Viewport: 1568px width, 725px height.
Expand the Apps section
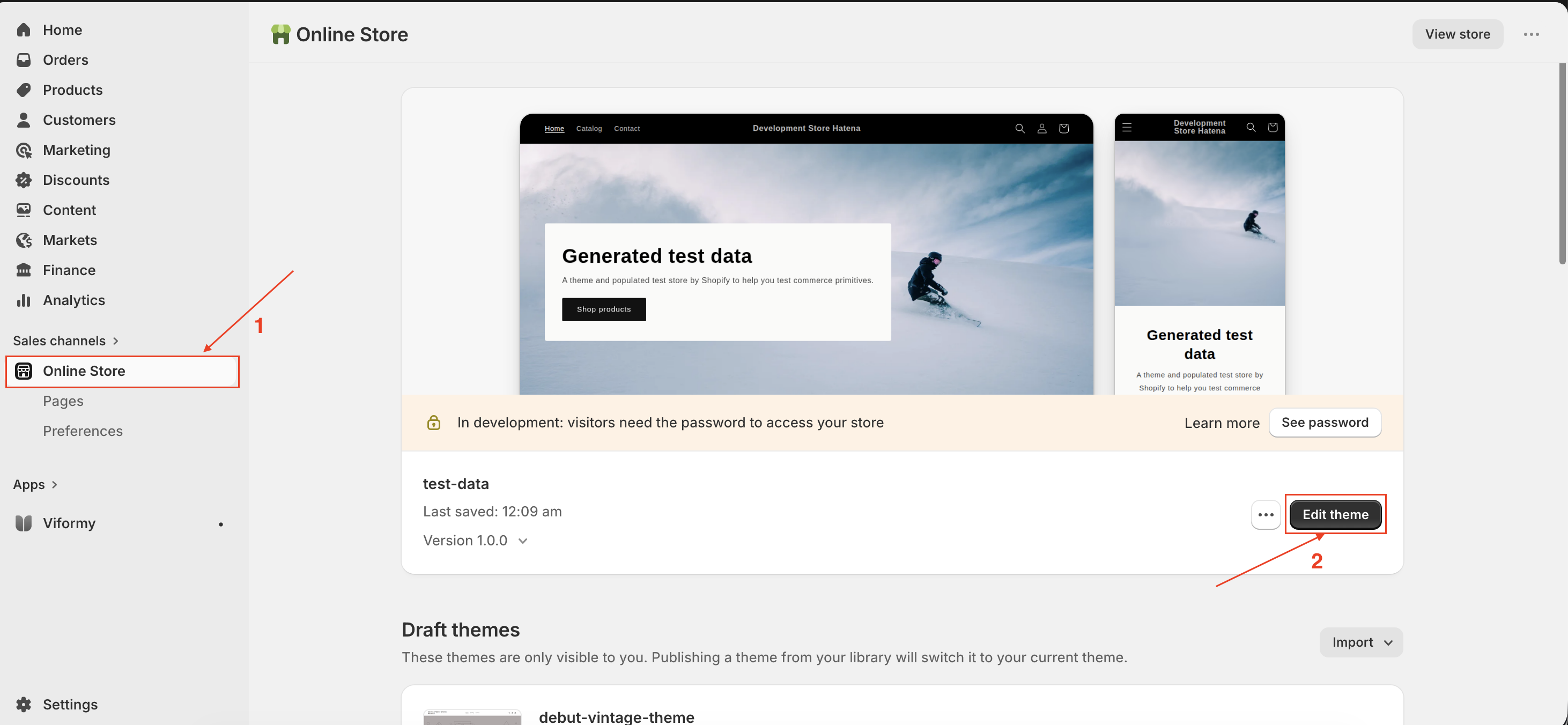[35, 485]
